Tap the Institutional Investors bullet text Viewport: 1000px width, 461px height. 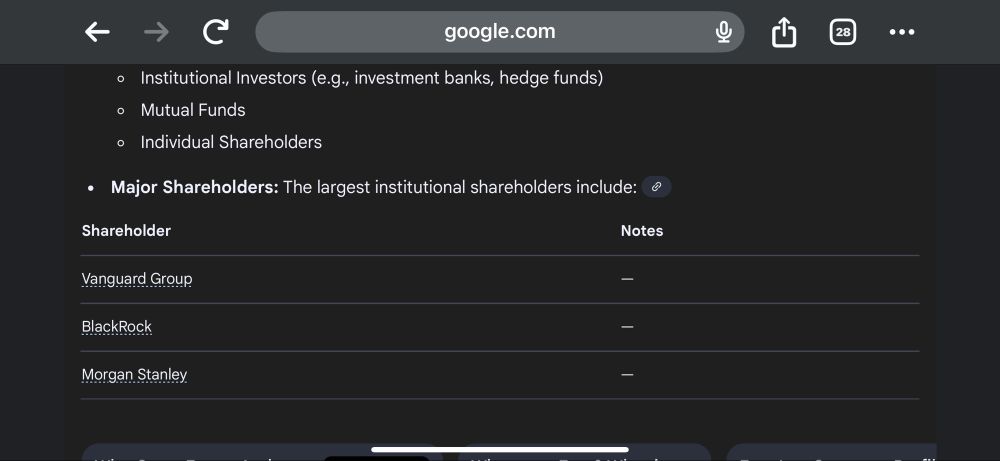[x=372, y=78]
